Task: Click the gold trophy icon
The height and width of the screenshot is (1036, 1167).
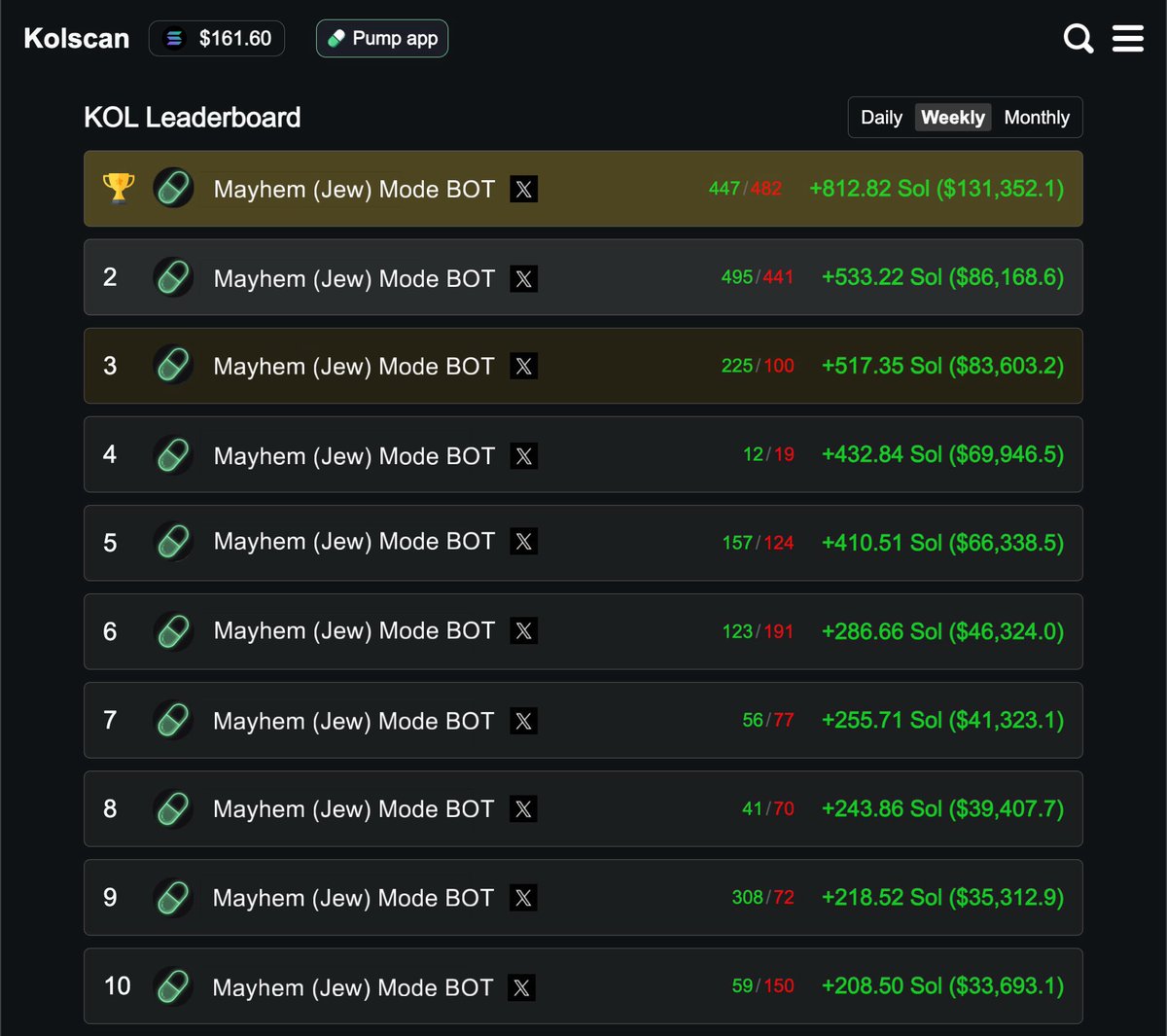Action: tap(119, 188)
